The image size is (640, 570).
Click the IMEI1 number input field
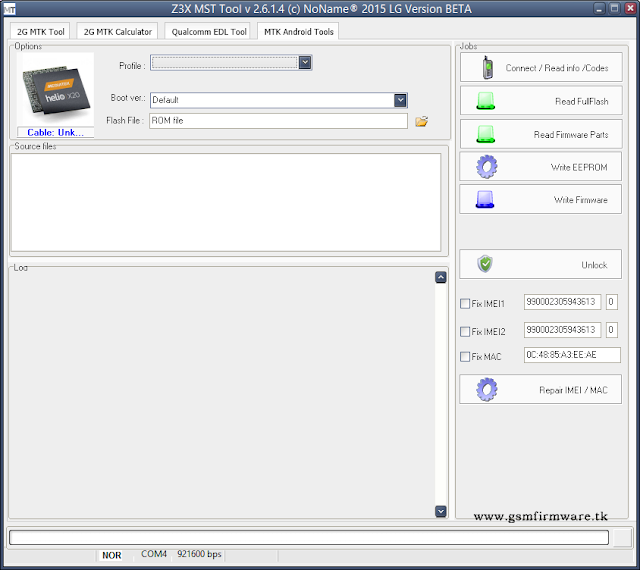click(x=562, y=302)
